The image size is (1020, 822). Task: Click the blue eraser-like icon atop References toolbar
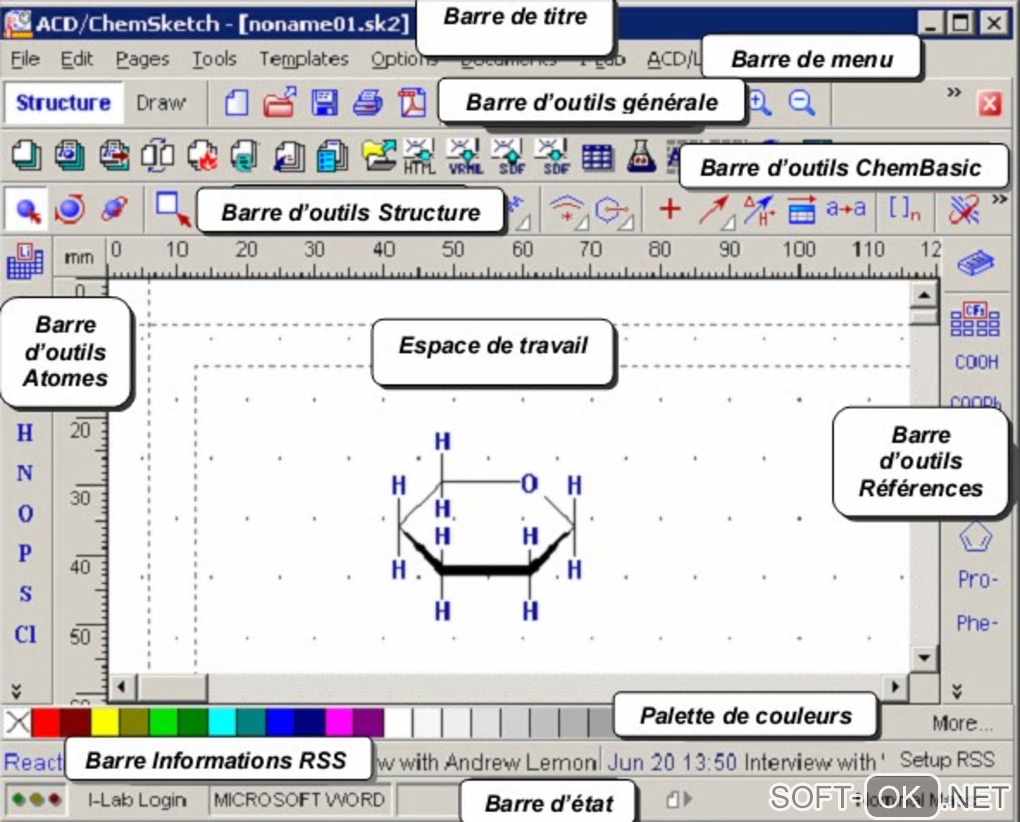tap(975, 263)
